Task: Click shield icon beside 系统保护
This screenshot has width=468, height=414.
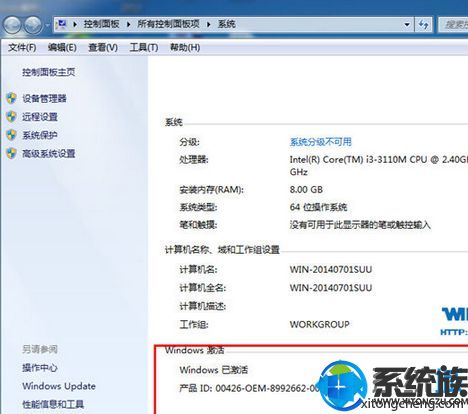Action: click(12, 135)
